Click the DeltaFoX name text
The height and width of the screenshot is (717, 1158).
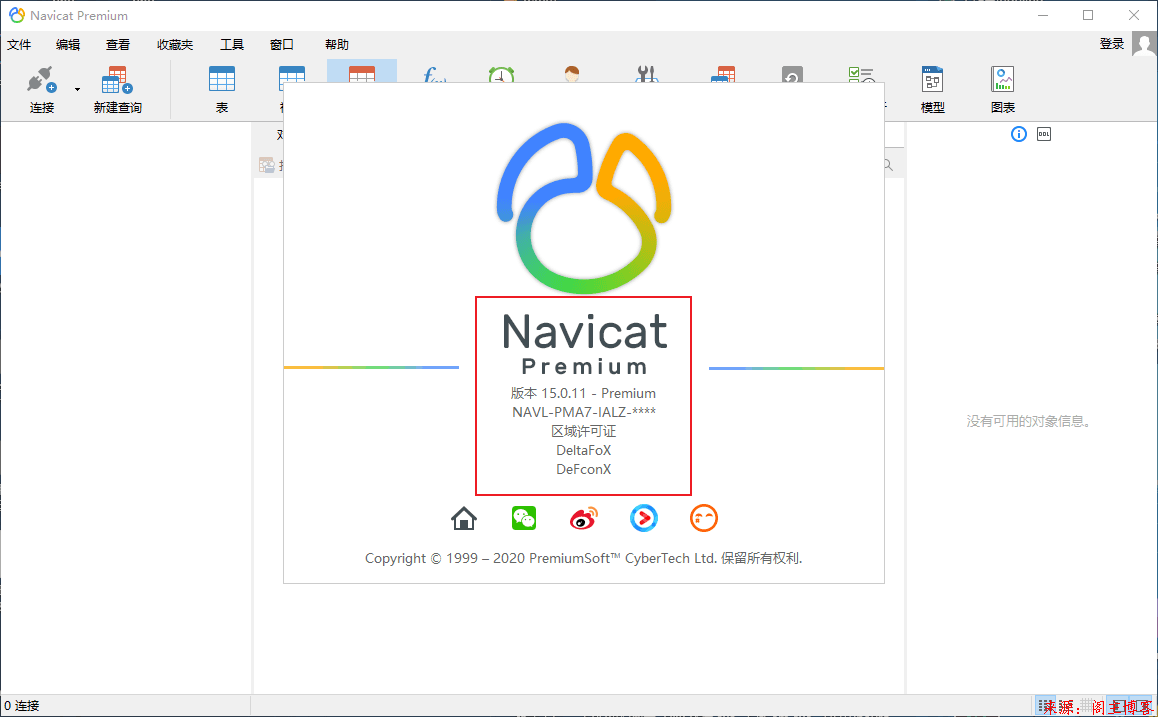coord(583,450)
